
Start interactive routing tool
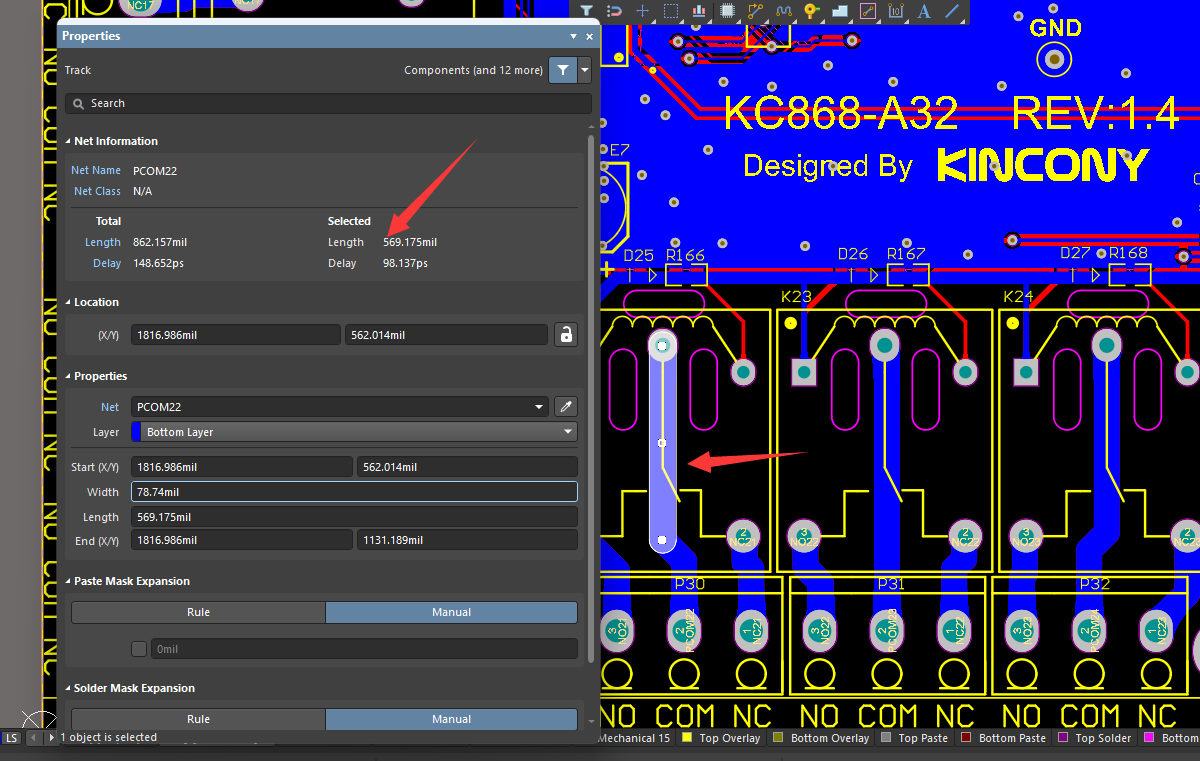(755, 12)
